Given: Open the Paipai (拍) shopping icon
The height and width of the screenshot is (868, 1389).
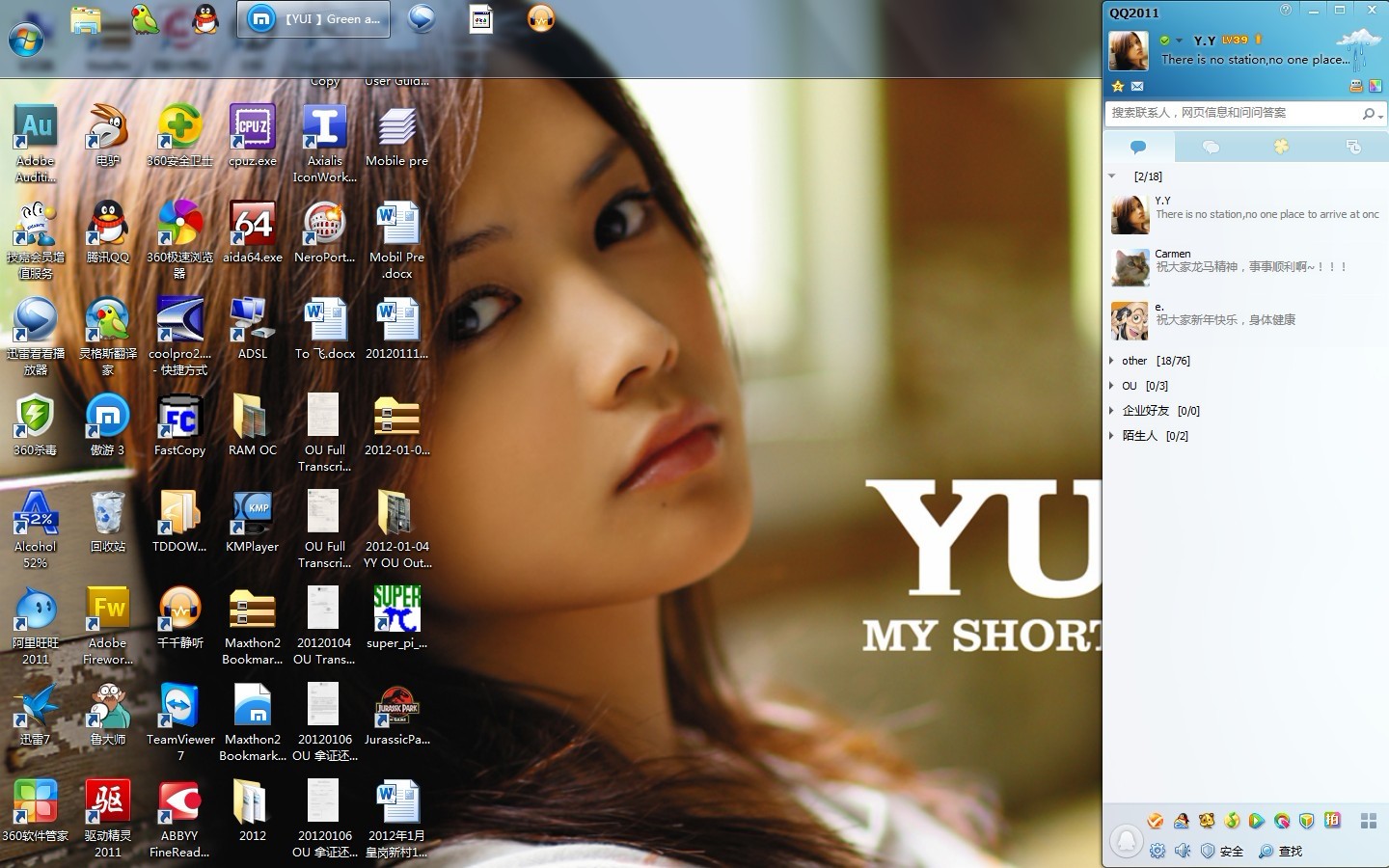Looking at the screenshot, I should tap(1332, 821).
